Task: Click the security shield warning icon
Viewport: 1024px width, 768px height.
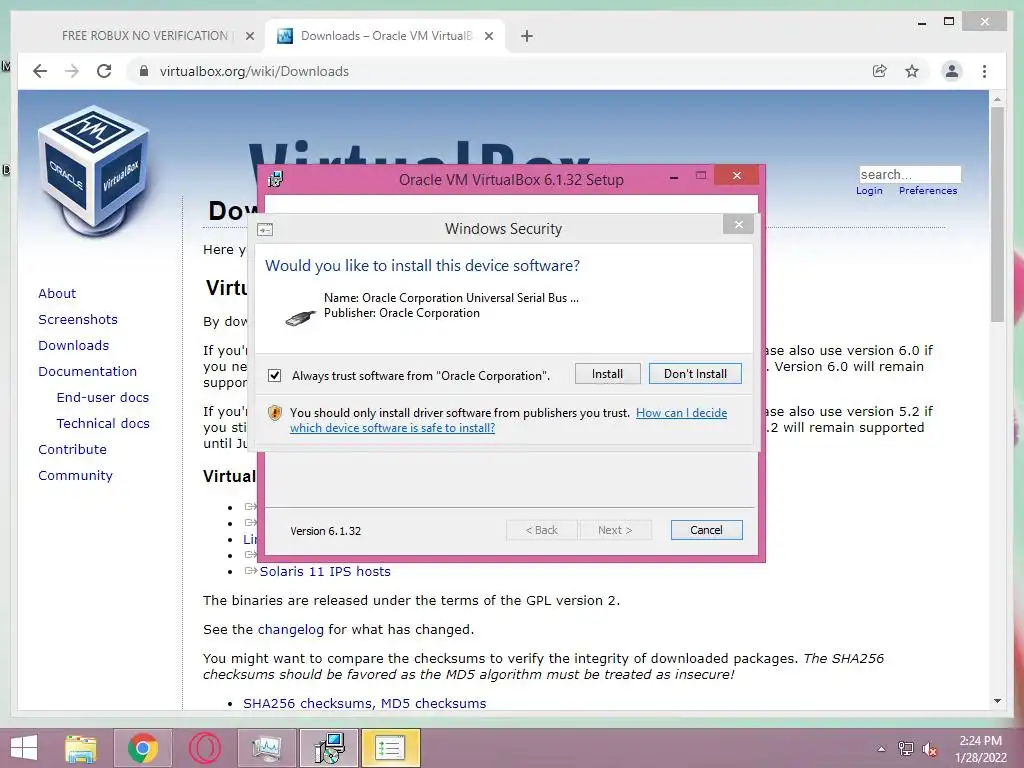Action: [275, 413]
